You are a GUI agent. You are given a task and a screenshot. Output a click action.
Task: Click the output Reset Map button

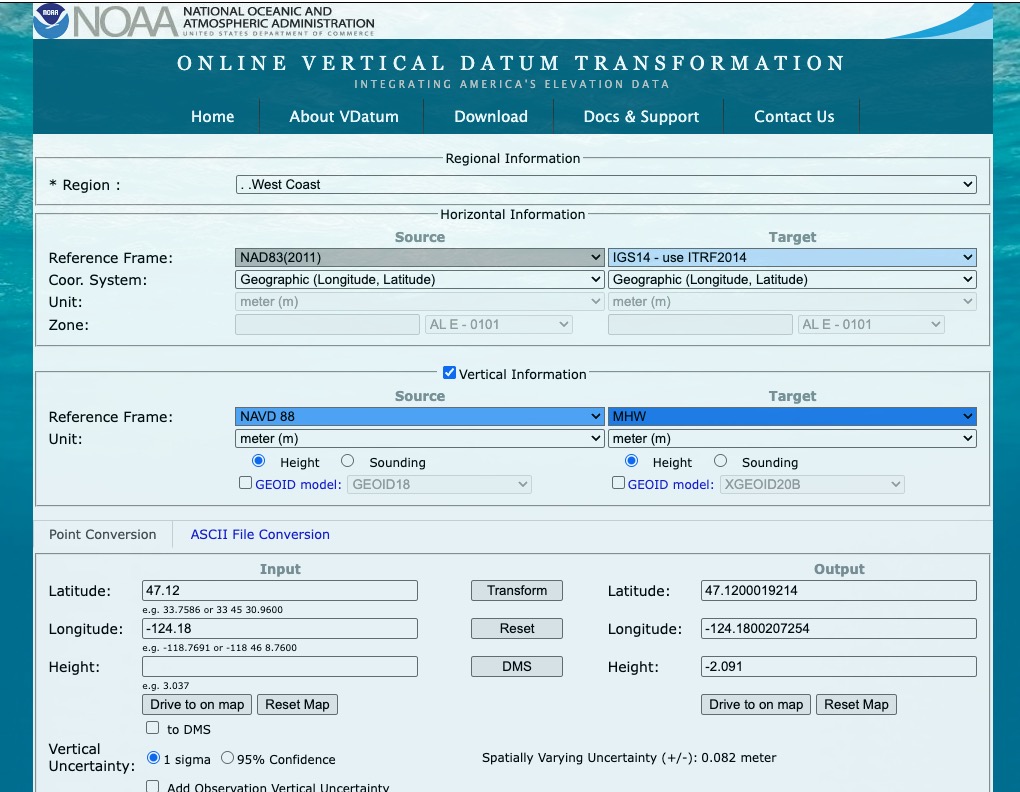point(856,704)
